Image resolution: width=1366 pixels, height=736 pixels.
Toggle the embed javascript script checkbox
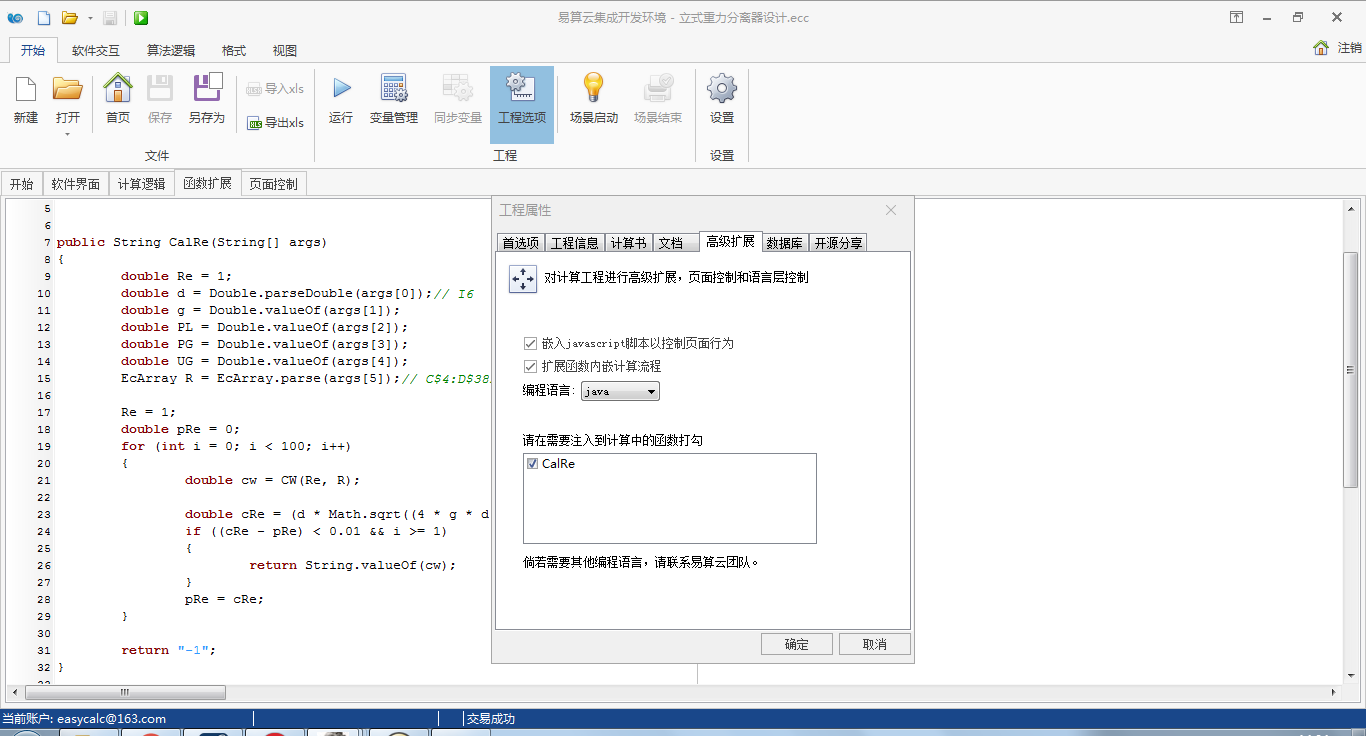(x=530, y=343)
